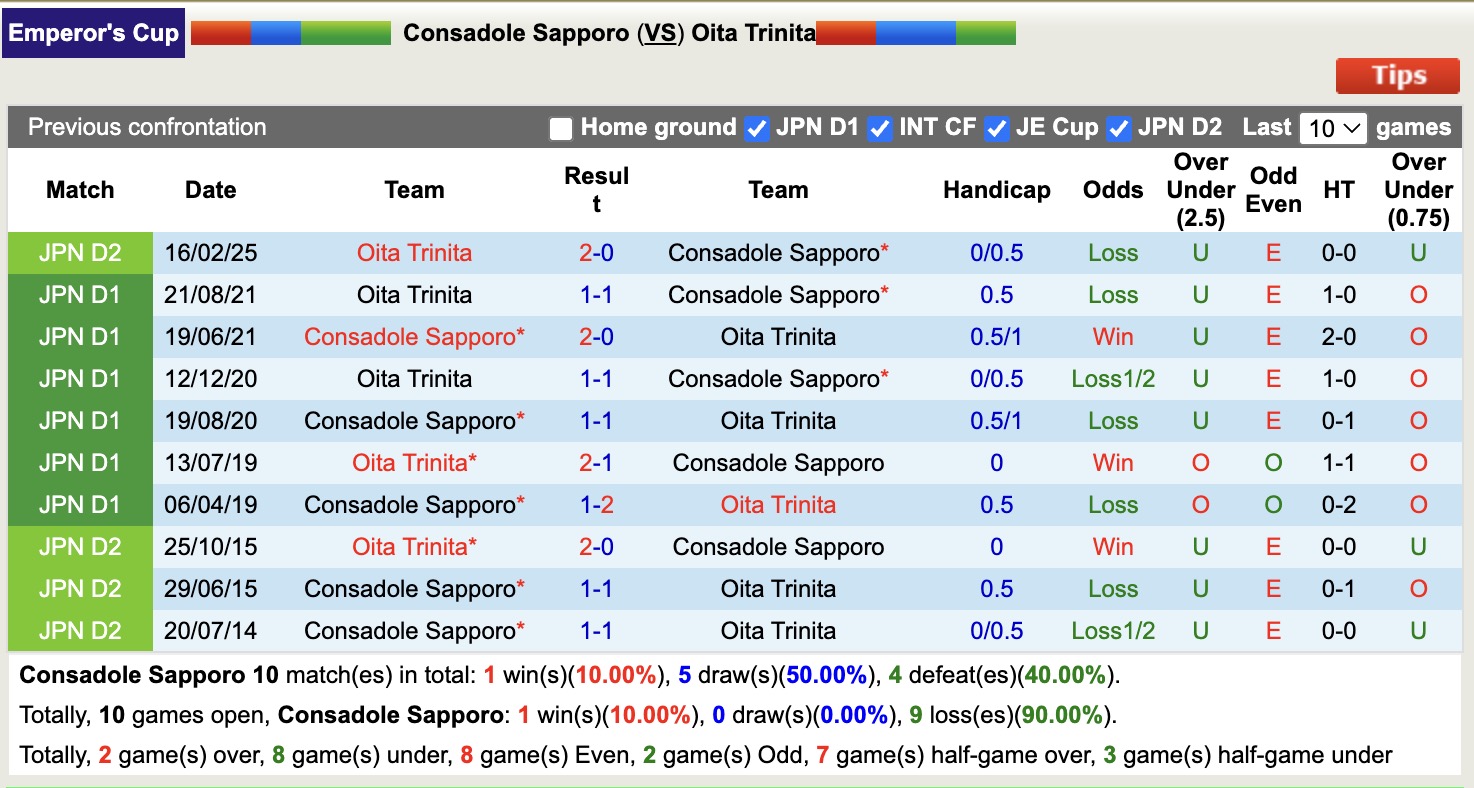1474x788 pixels.
Task: Expand the INT CF checkbox filter
Action: [x=879, y=128]
